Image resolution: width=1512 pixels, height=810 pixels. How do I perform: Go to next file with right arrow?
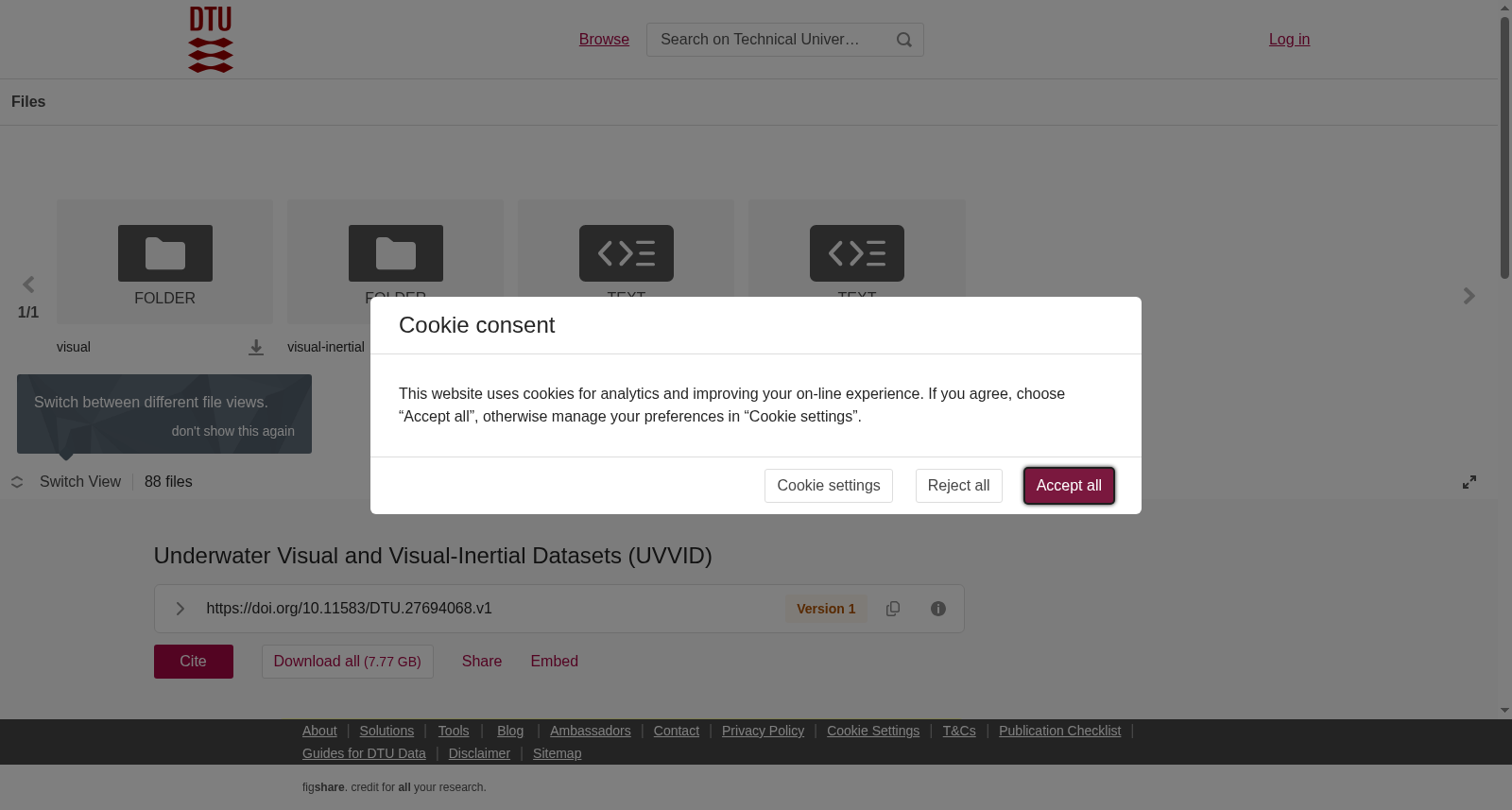1469,296
